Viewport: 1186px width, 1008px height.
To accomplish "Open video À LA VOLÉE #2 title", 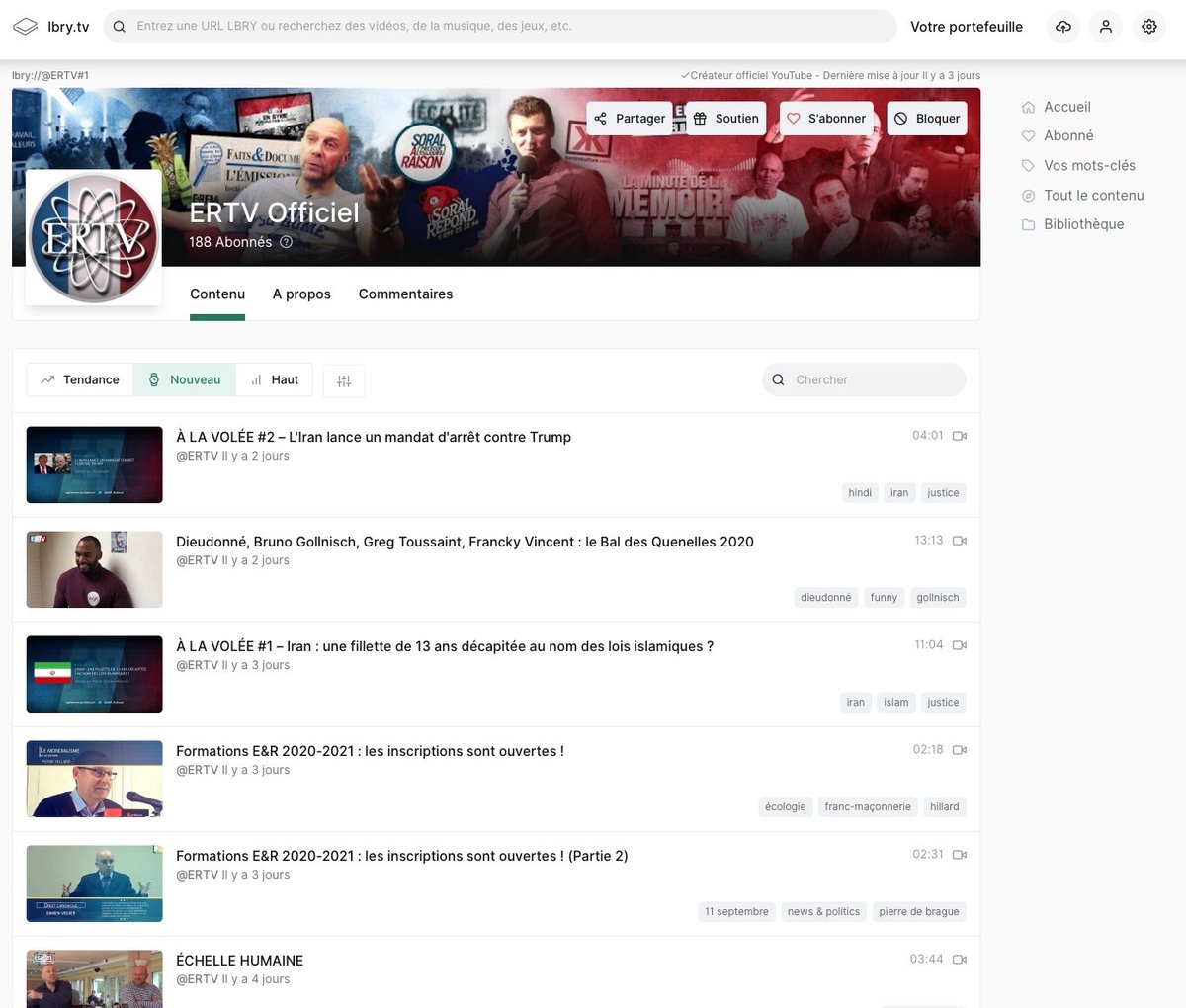I will click(374, 437).
